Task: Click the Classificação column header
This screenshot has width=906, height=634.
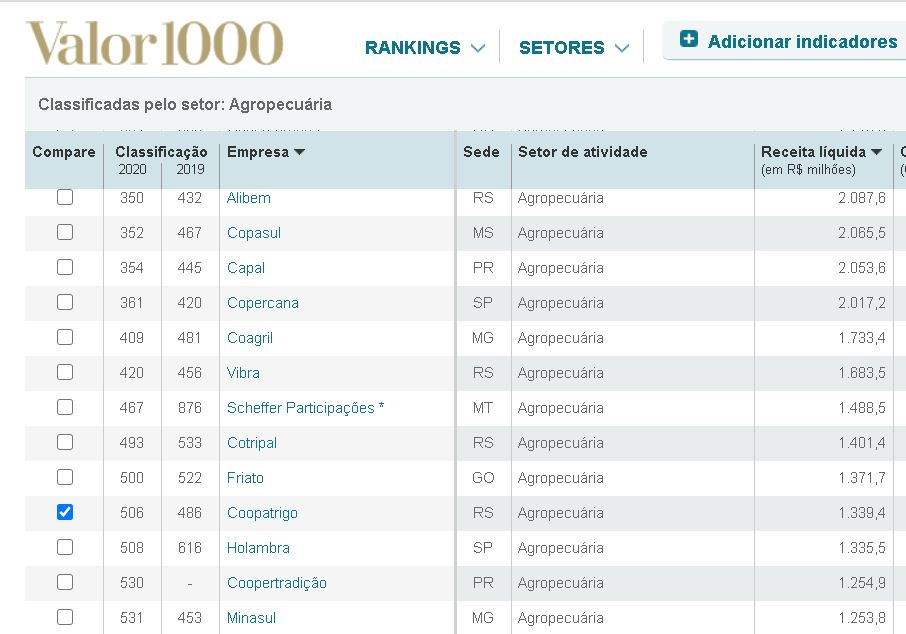Action: click(161, 152)
